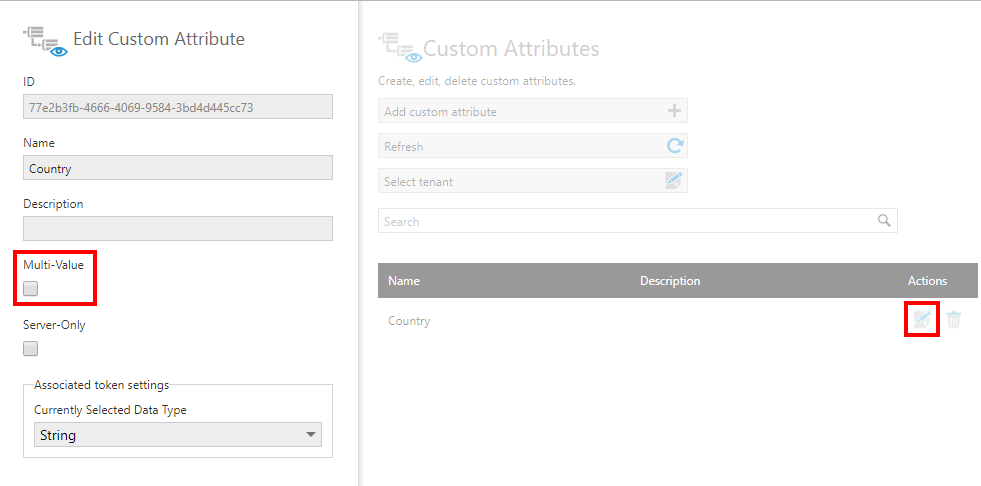The height and width of the screenshot is (486, 981).
Task: Click the Edit Custom Attribute header icon
Action: coord(45,41)
